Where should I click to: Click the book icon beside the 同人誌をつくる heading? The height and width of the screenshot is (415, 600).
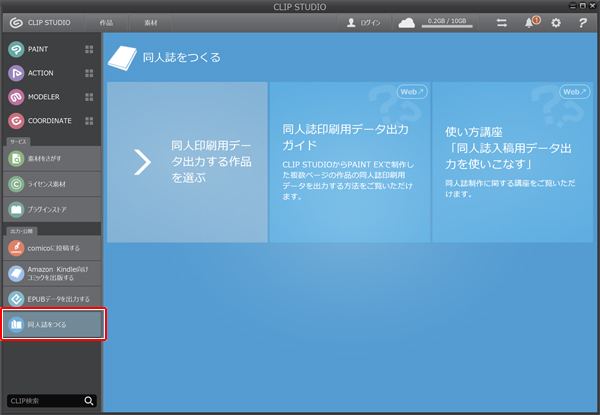point(122,58)
